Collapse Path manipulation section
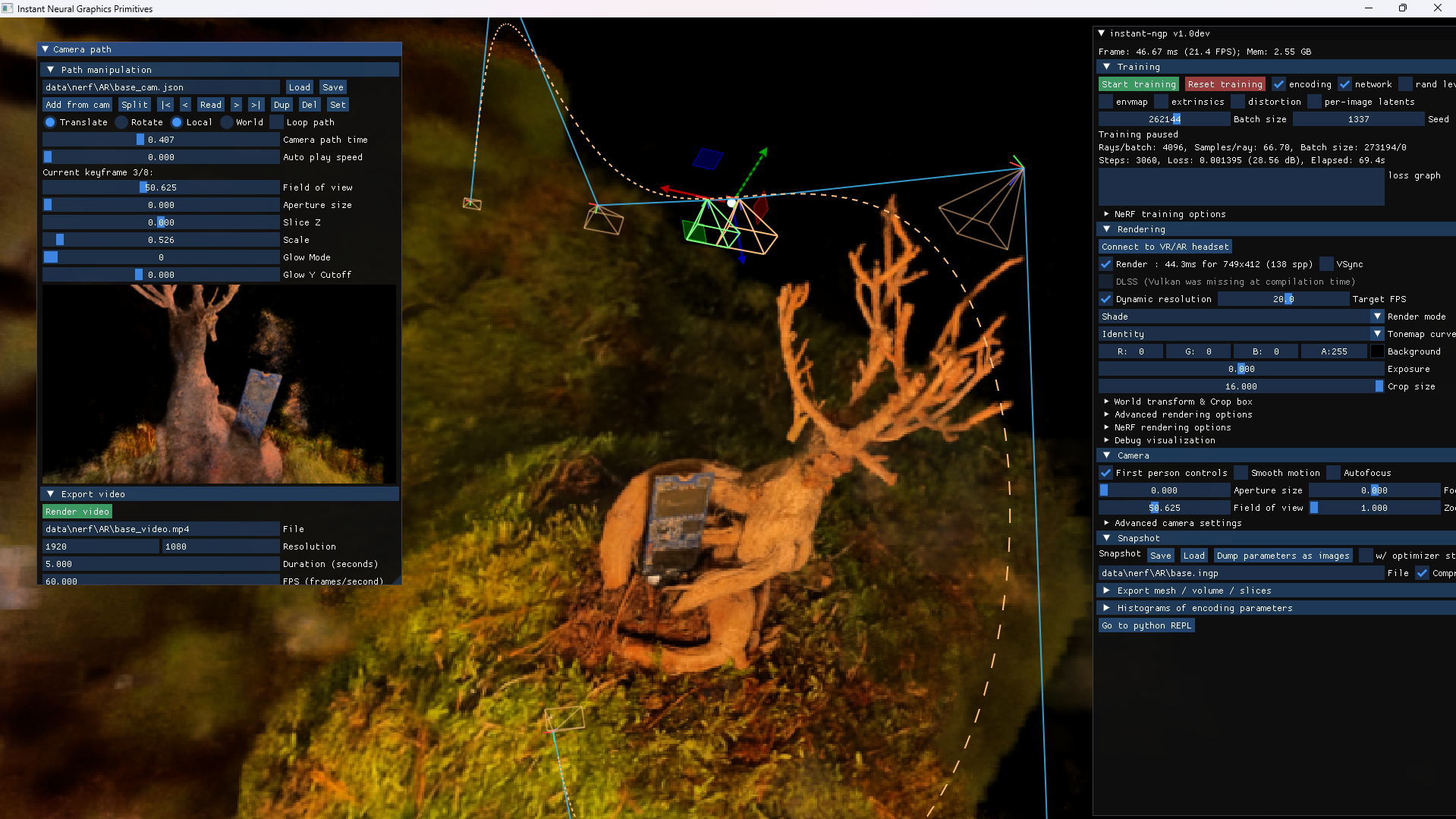This screenshot has width=1456, height=819. [51, 70]
